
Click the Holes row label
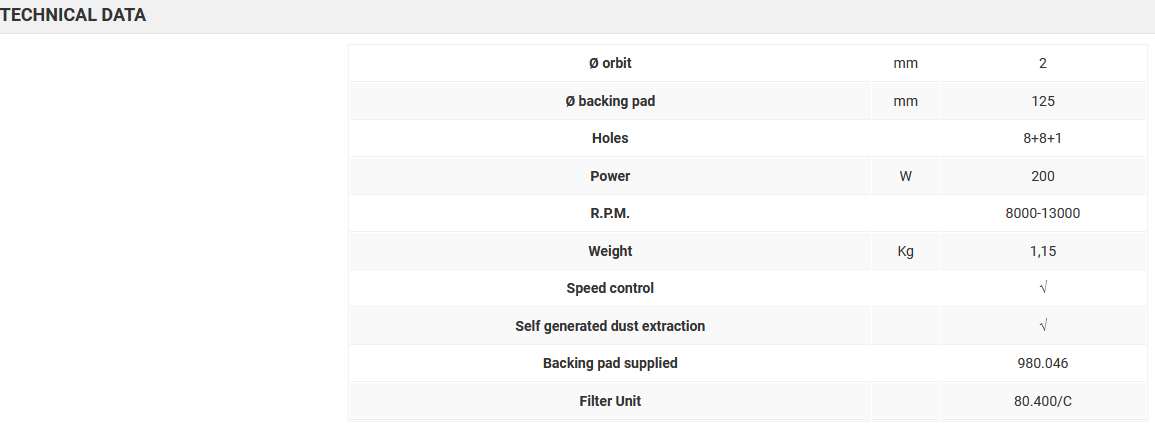(610, 138)
